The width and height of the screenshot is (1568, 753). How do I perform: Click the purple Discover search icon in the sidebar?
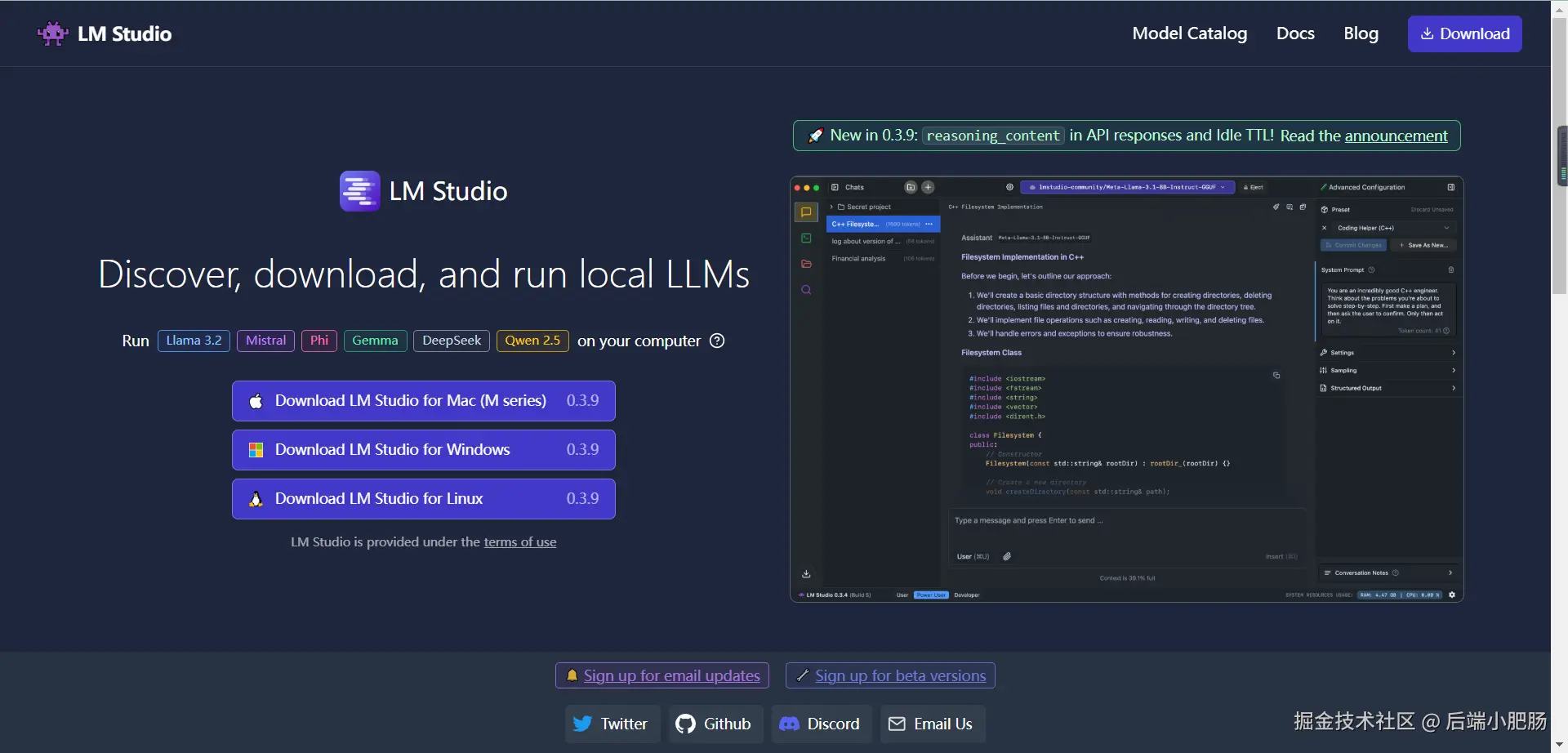(x=806, y=290)
